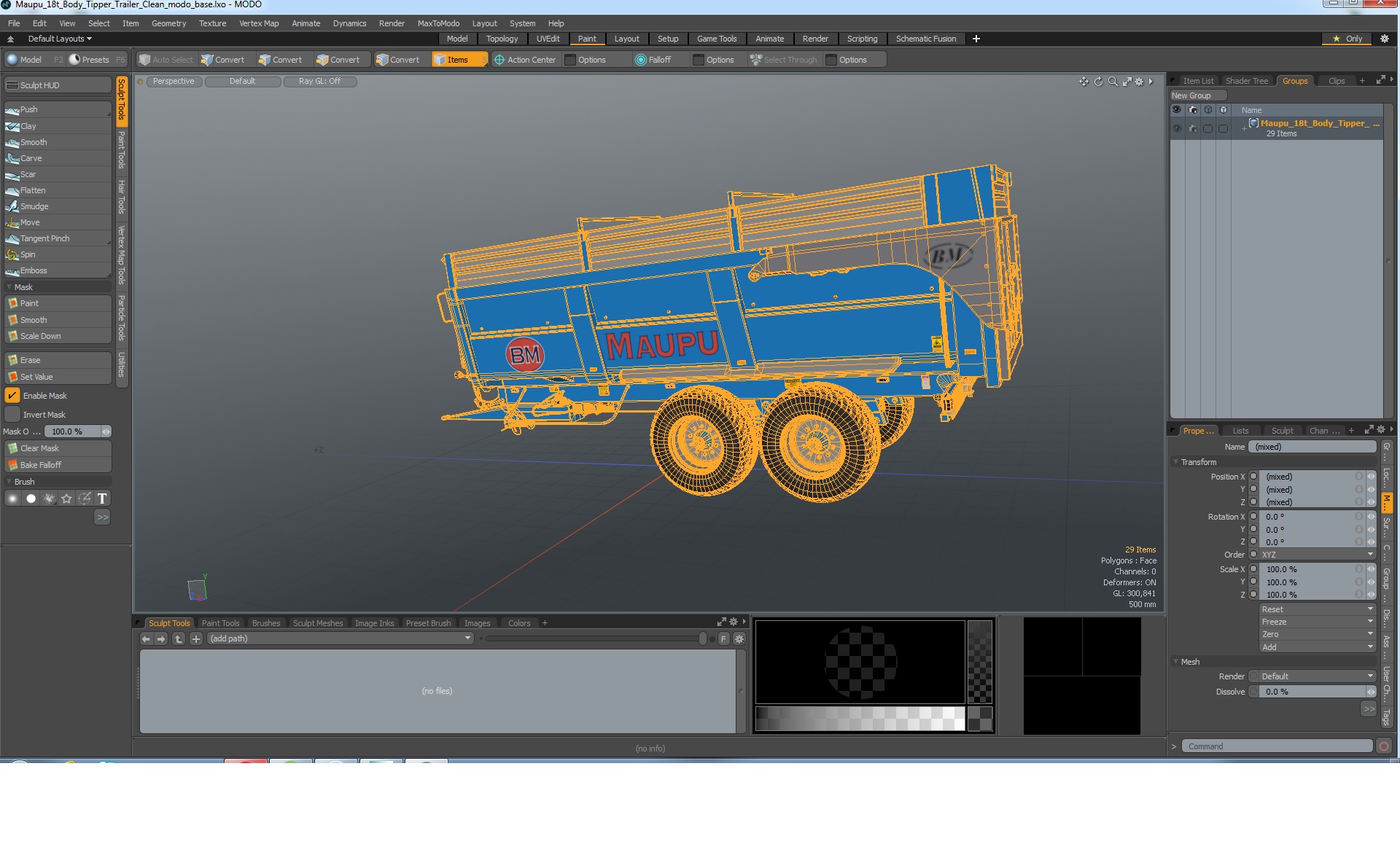Choose the hard round brush tip

(x=31, y=499)
